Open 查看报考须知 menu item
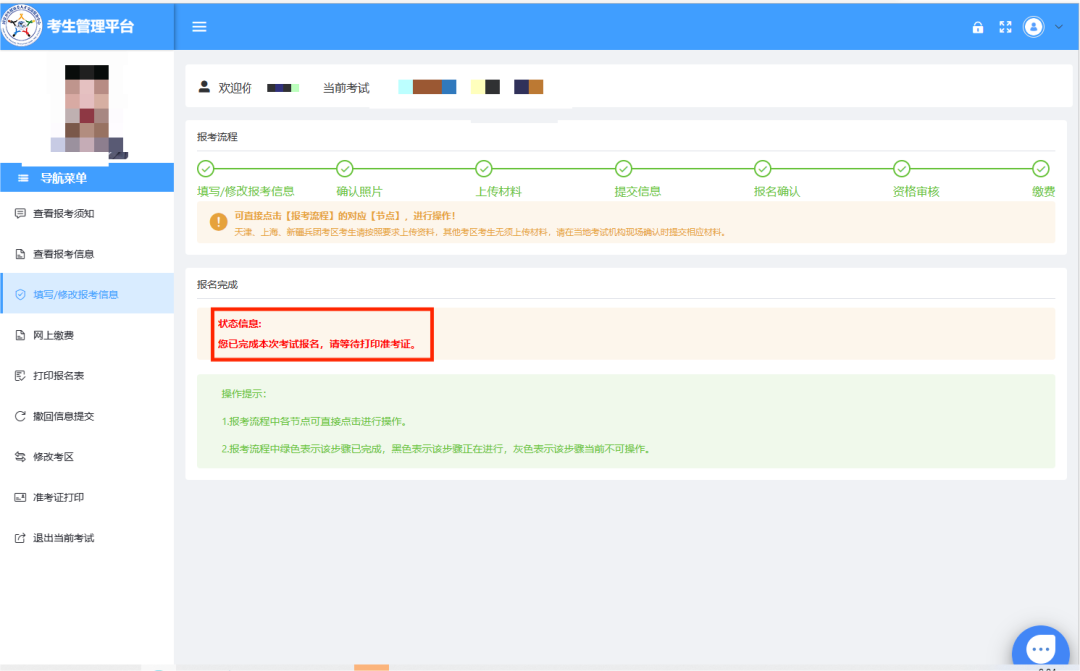The width and height of the screenshot is (1080, 671). (x=63, y=213)
